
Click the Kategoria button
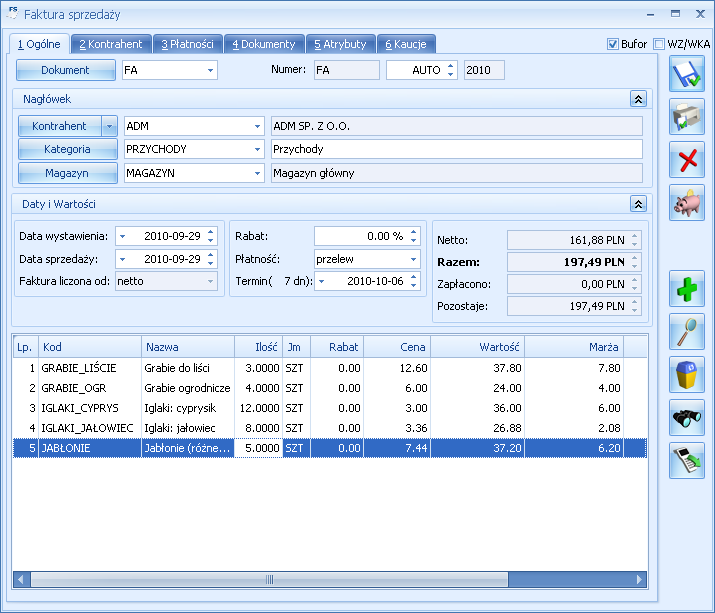click(x=67, y=149)
